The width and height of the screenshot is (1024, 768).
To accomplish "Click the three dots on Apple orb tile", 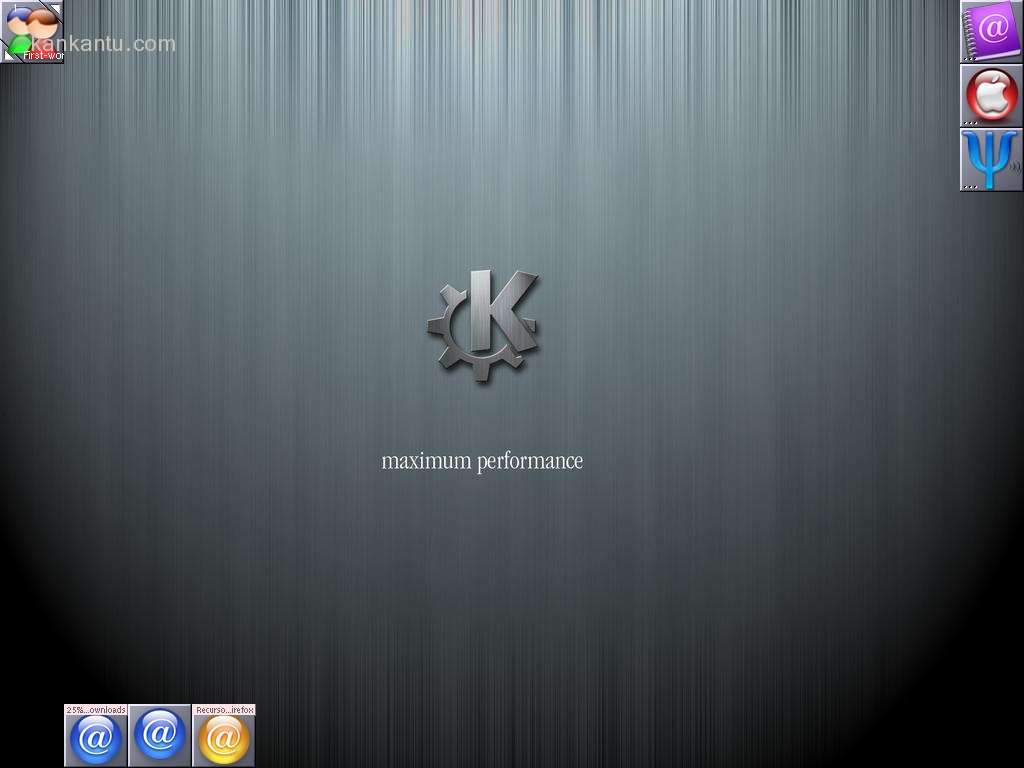I will pos(970,123).
